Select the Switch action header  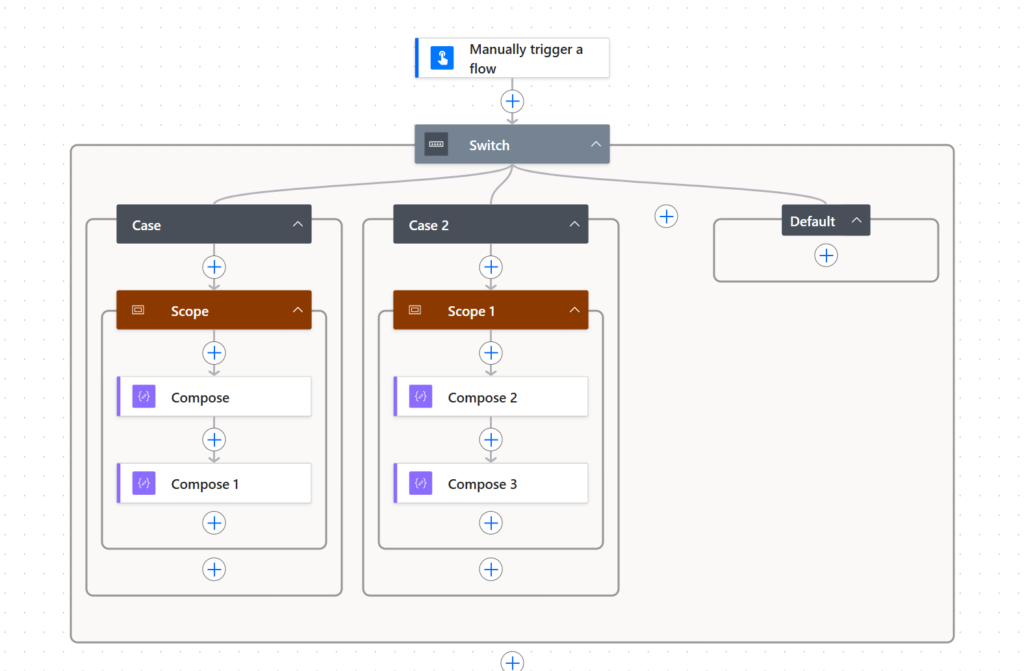[x=512, y=144]
